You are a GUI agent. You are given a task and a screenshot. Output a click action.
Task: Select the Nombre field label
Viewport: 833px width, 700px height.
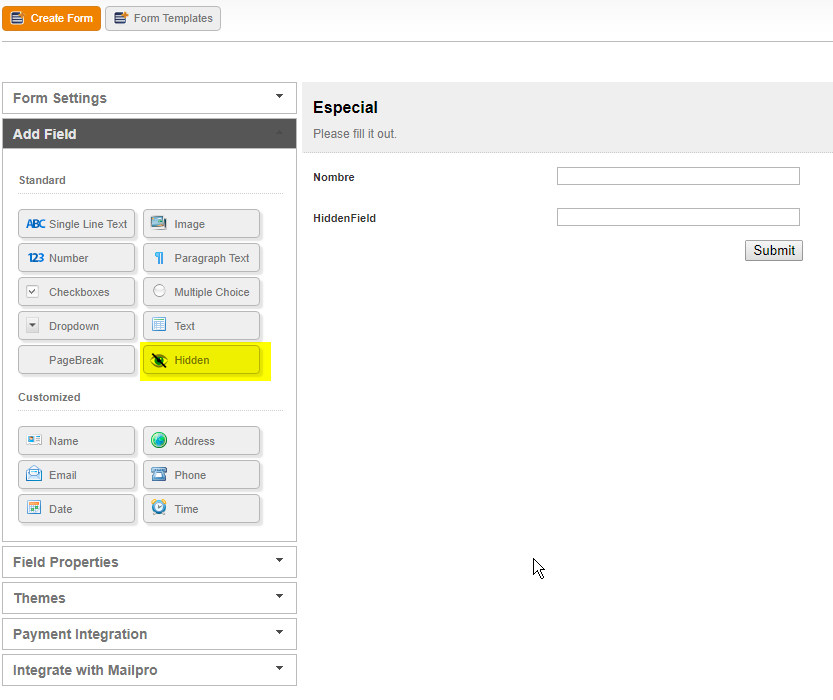[334, 177]
